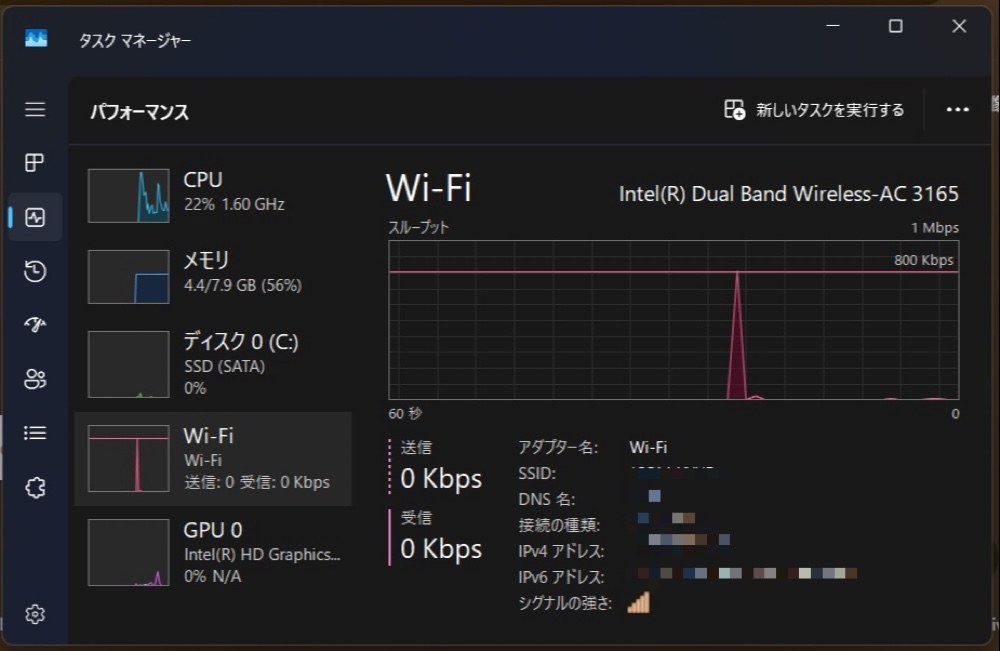Click the 送信 0 Kbps value
The width and height of the screenshot is (1000, 651).
click(441, 478)
